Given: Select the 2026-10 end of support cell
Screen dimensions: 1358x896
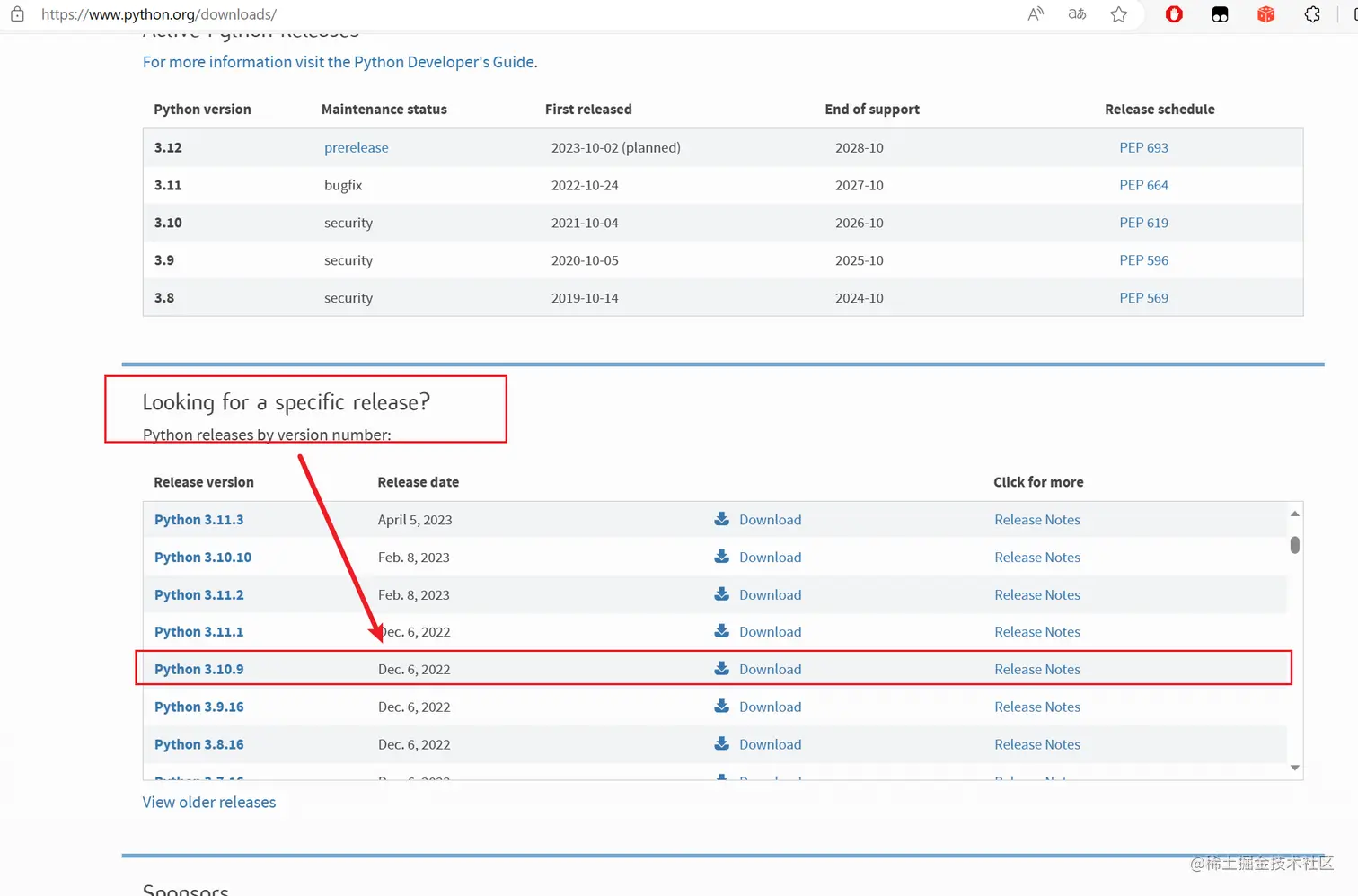Looking at the screenshot, I should (x=860, y=223).
